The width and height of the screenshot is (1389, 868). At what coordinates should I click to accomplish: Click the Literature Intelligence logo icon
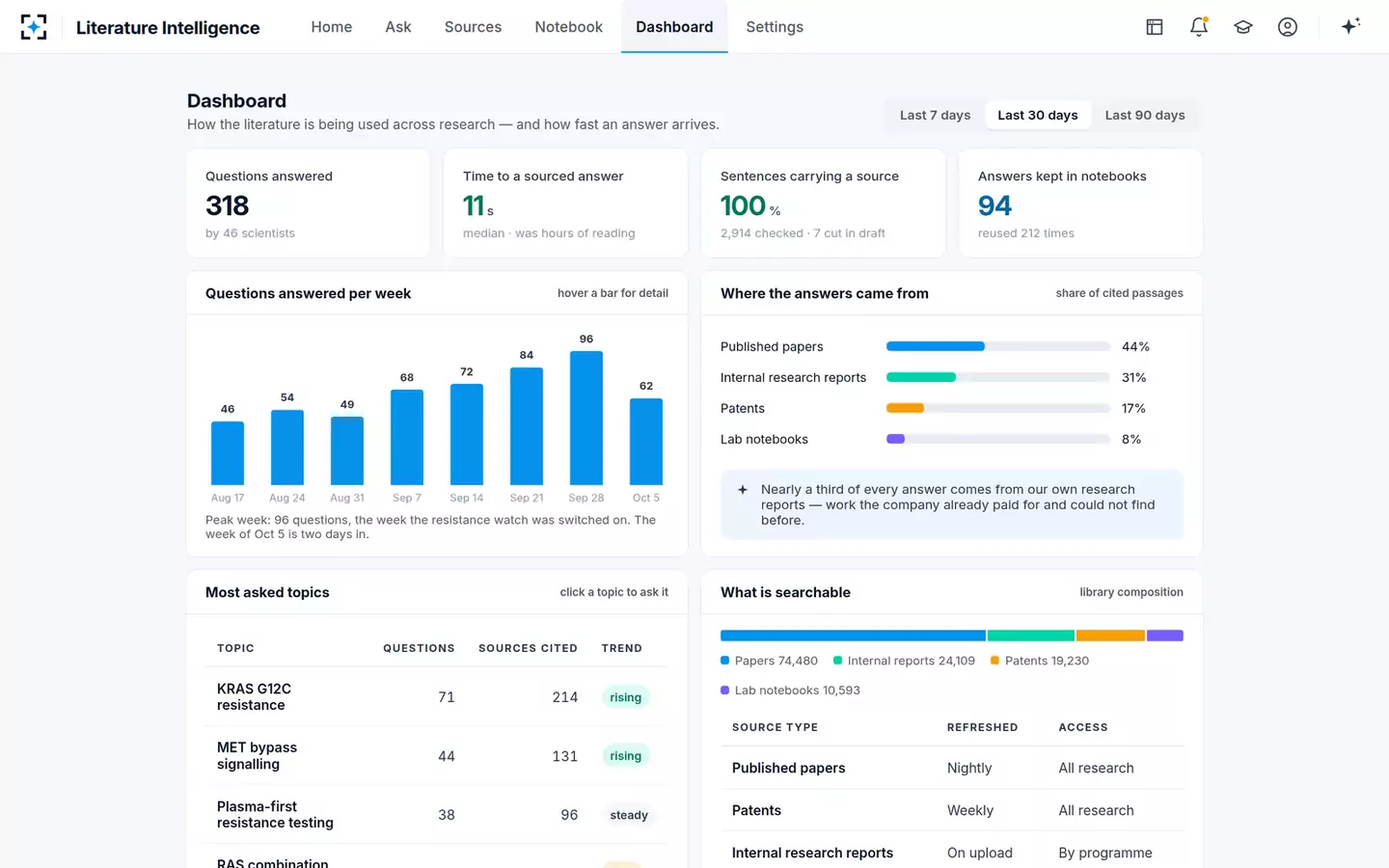pyautogui.click(x=34, y=27)
